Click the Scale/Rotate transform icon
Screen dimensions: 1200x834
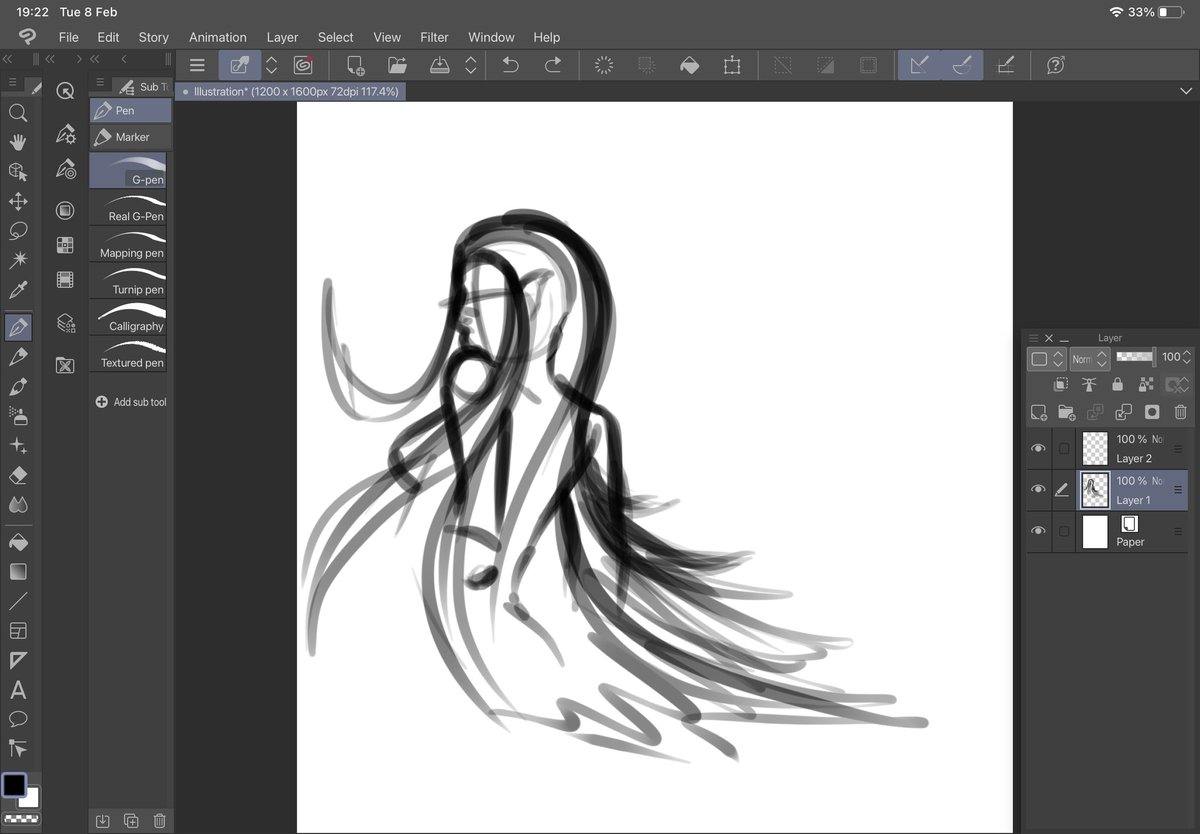point(732,65)
